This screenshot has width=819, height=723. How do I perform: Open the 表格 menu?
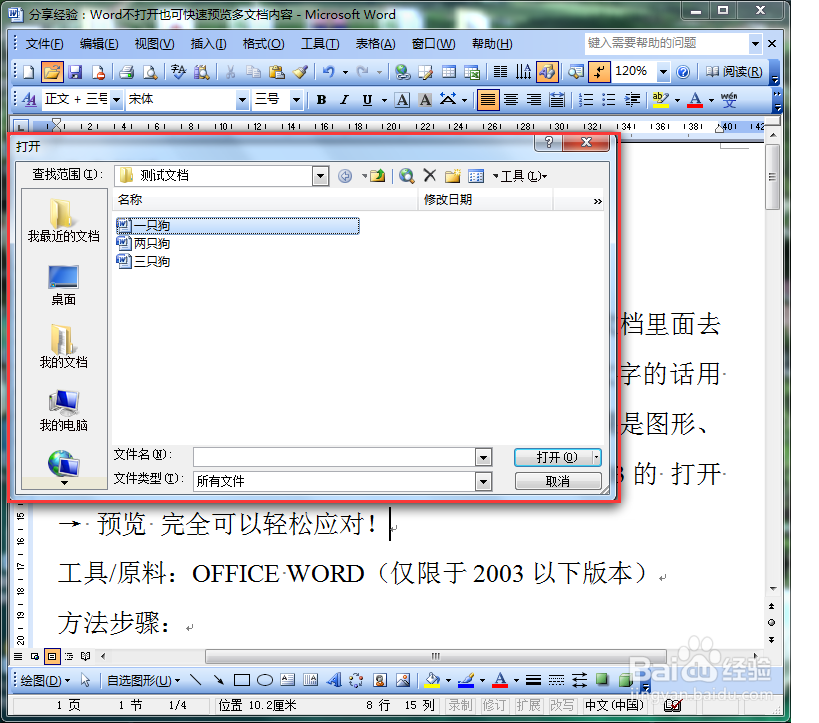pyautogui.click(x=375, y=44)
